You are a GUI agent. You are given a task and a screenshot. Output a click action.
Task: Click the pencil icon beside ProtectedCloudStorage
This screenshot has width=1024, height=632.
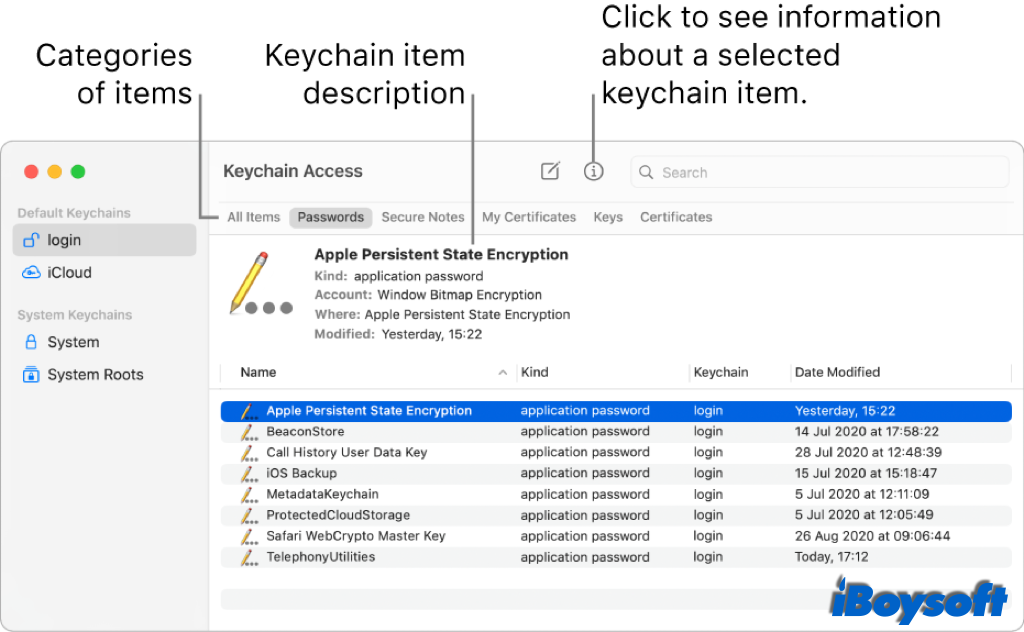coord(249,516)
